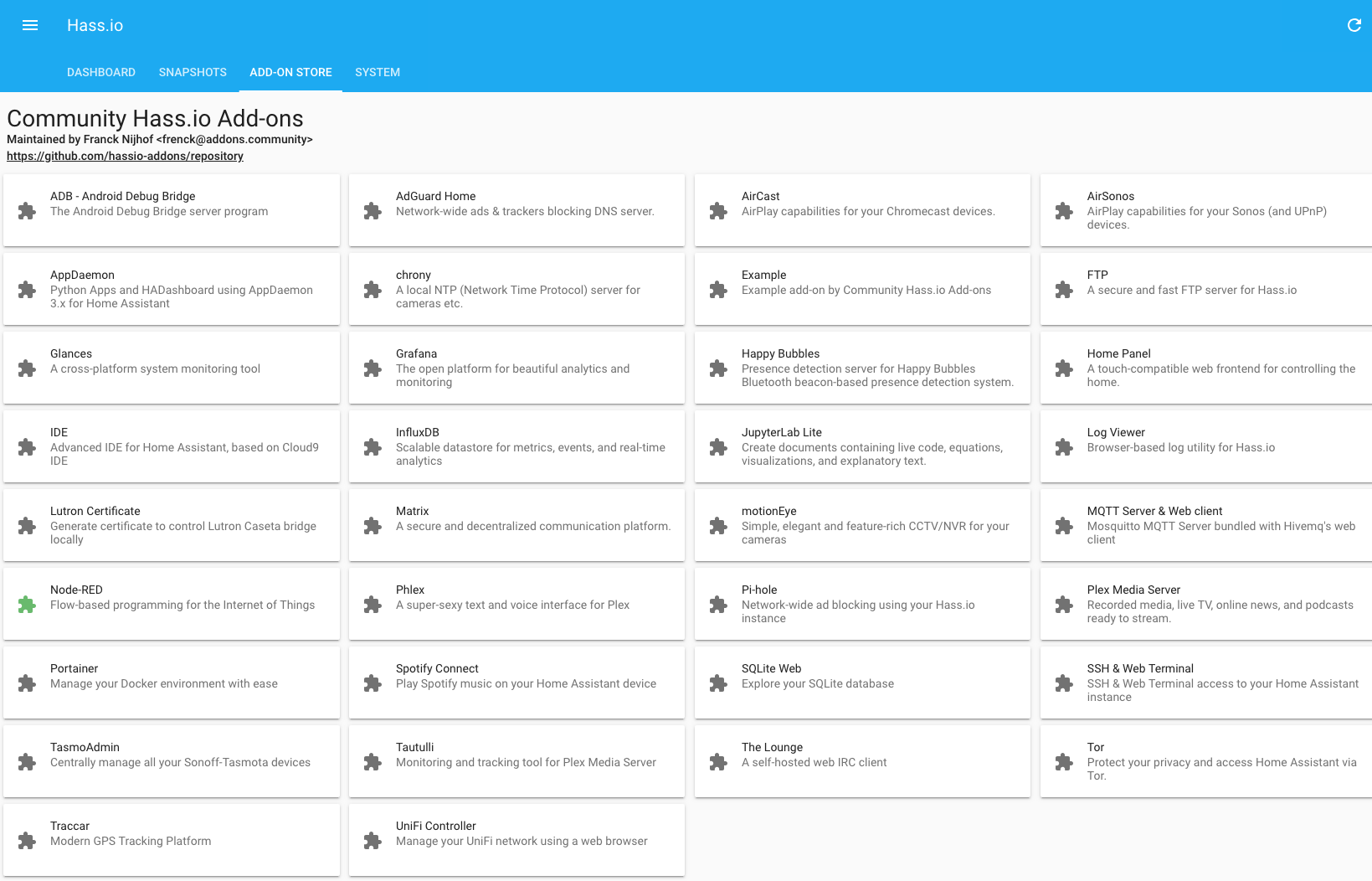Open the Grafana add-on
Viewport: 1372px width, 881px height.
point(516,368)
